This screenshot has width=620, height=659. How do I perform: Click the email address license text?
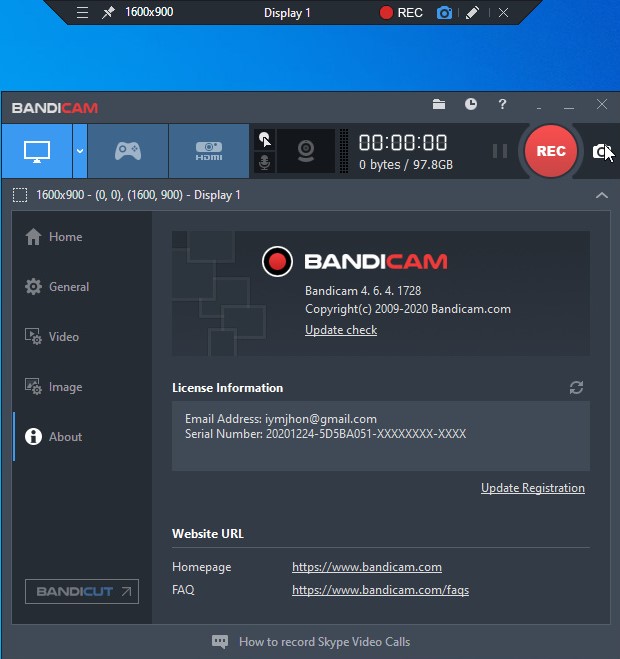(x=281, y=419)
